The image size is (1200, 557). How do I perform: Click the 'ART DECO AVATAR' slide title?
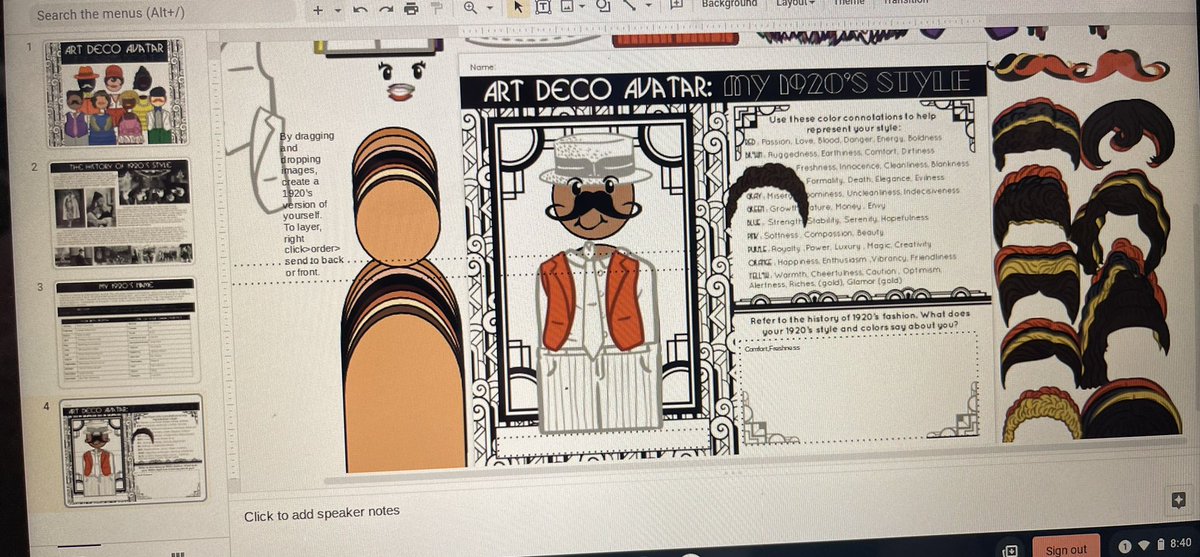[x=597, y=90]
